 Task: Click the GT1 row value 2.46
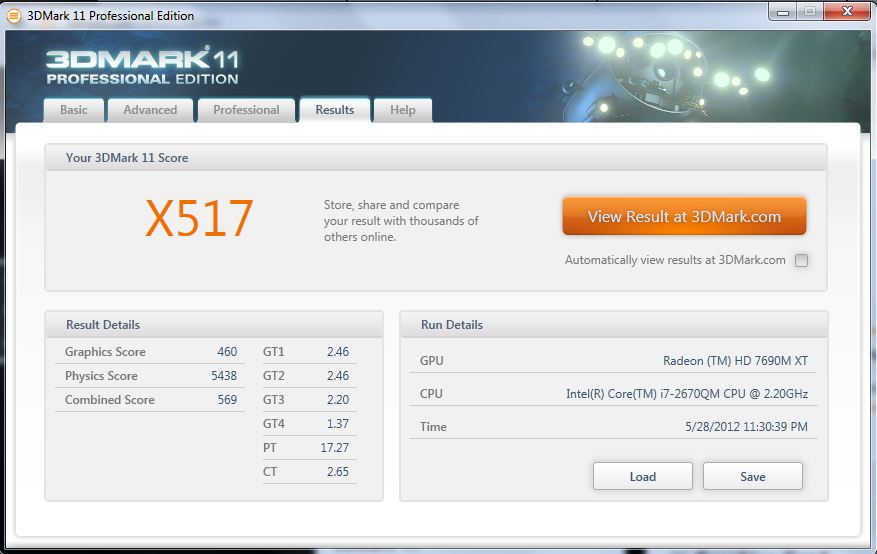tap(338, 352)
